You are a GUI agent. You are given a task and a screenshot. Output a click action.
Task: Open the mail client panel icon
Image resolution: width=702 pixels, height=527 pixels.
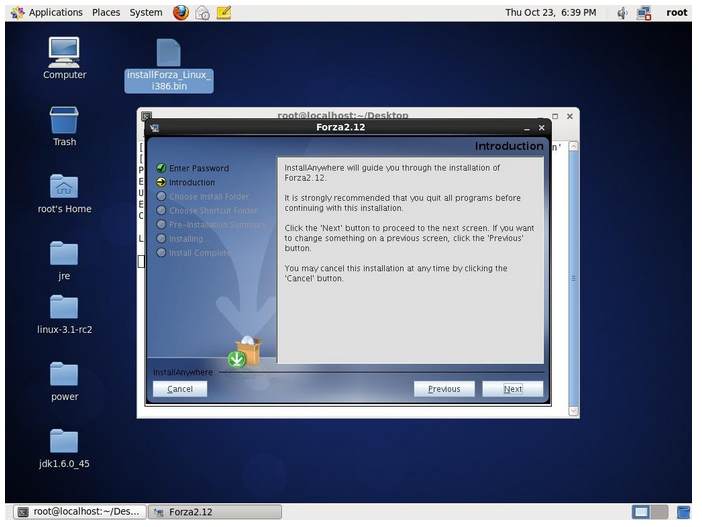click(x=202, y=13)
